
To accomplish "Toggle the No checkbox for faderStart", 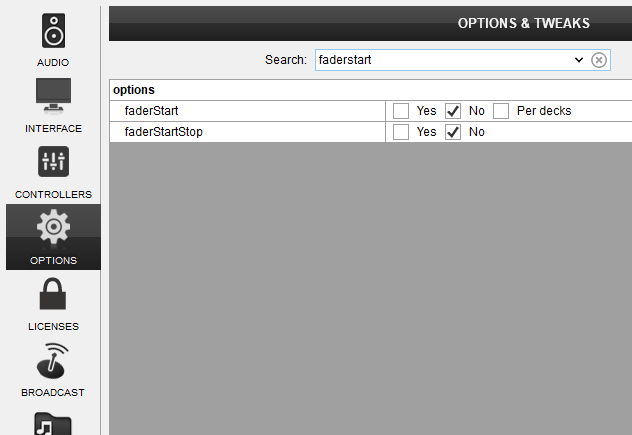I will pos(453,111).
